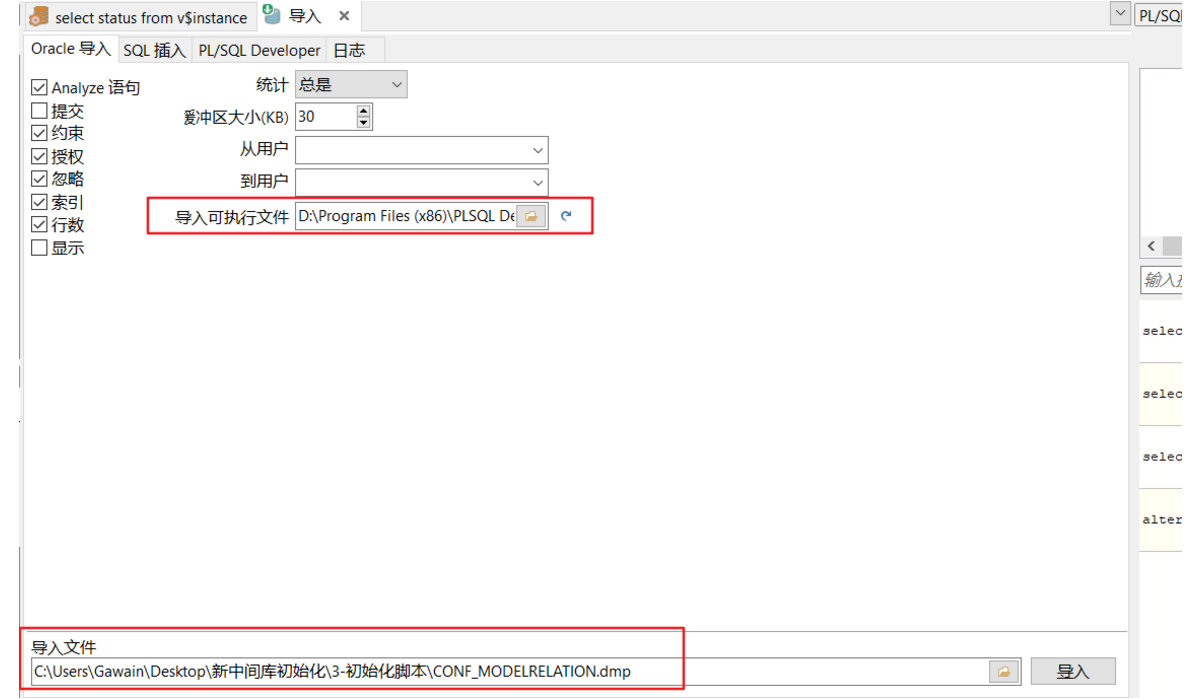Screen dimensions: 1188x699
Task: Uncheck the Analyze 语句 checkbox
Action: point(39,87)
